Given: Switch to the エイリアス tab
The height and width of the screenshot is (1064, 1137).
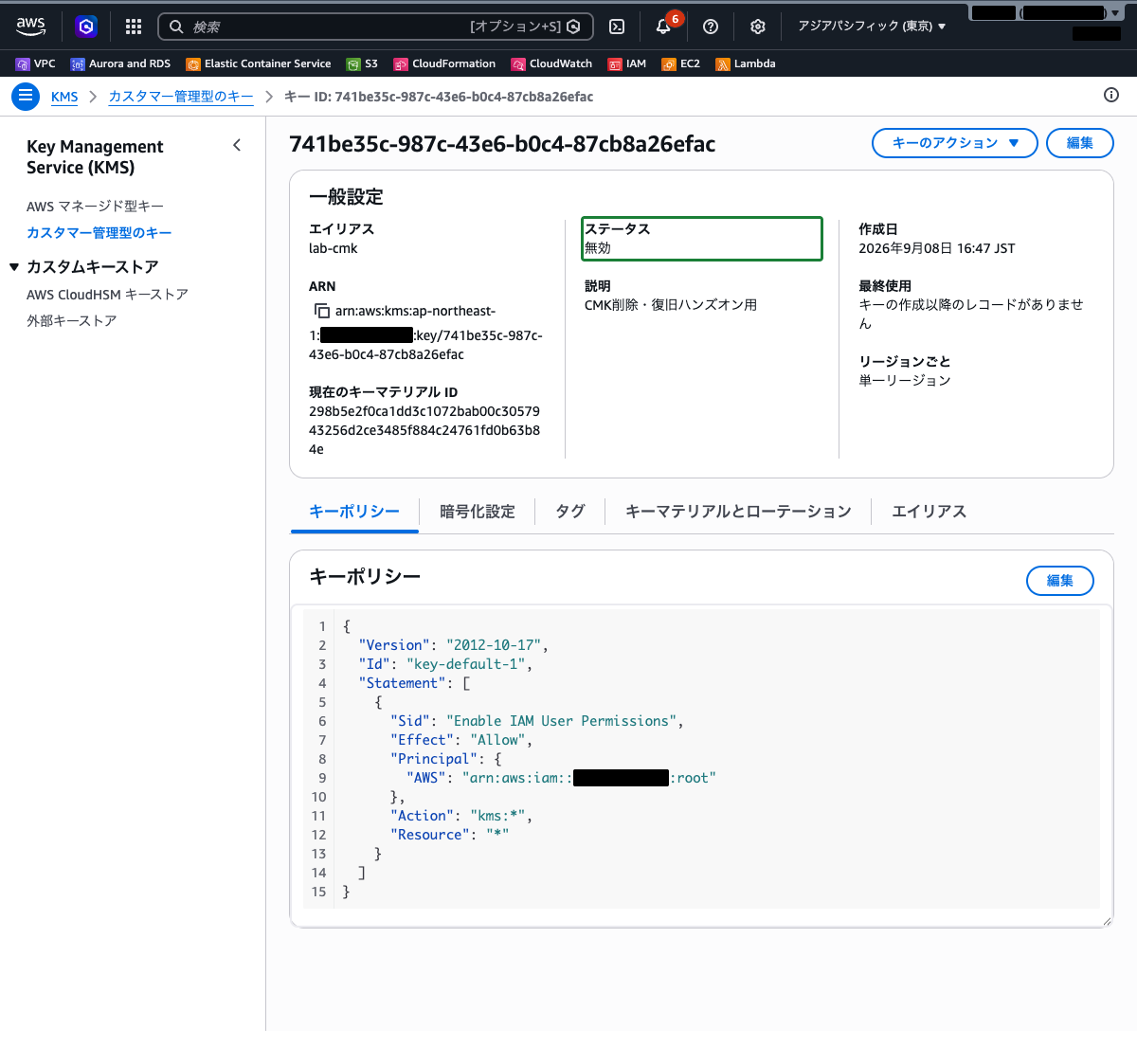Looking at the screenshot, I should point(929,512).
